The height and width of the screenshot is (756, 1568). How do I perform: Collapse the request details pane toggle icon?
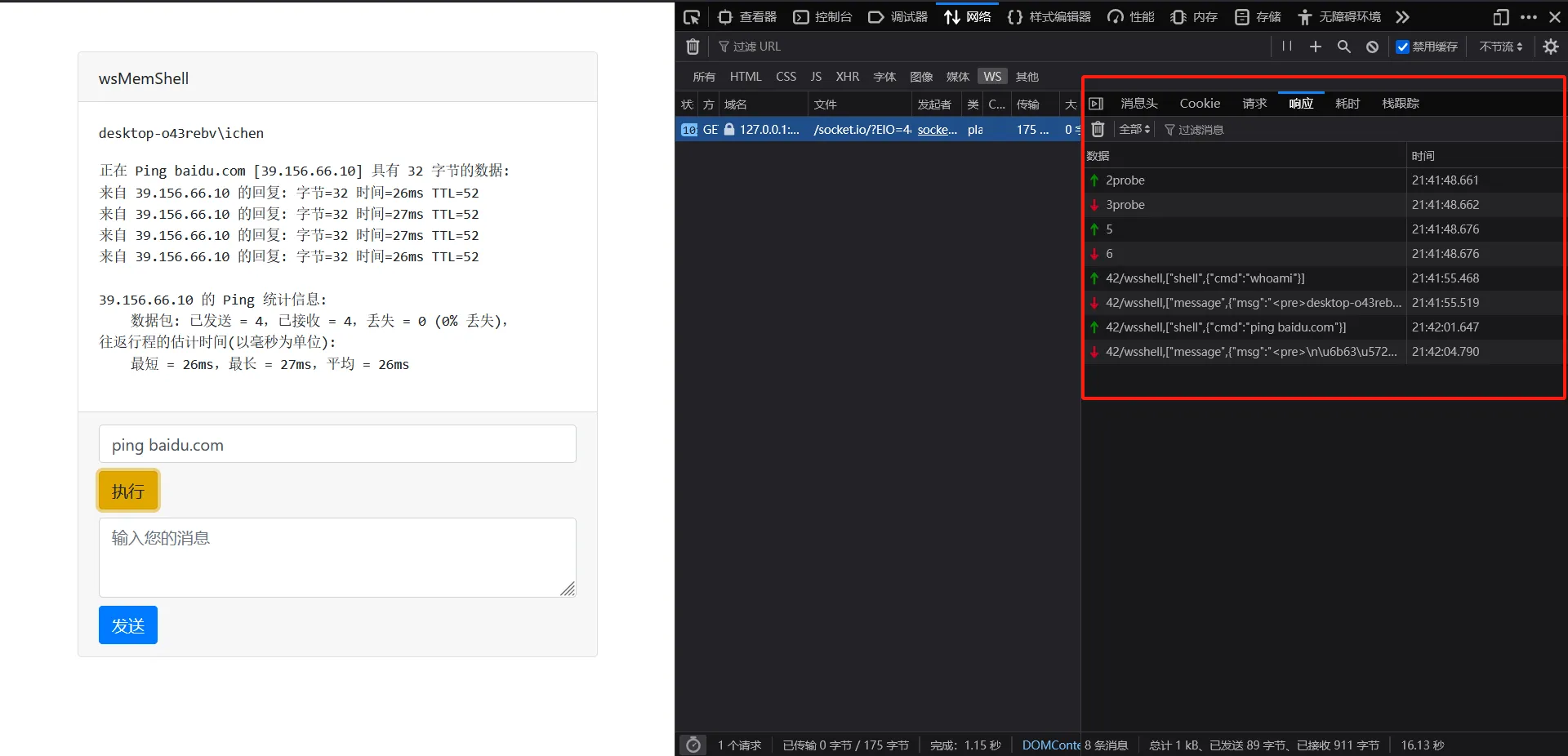point(1096,104)
